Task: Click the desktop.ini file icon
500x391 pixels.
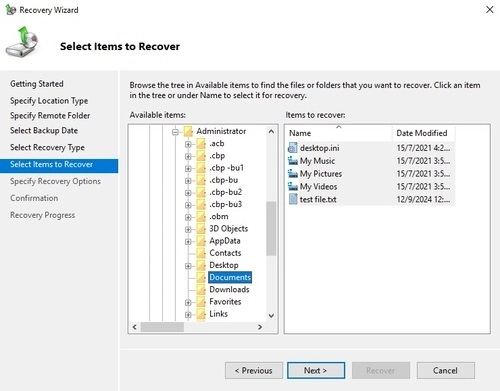Action: point(293,148)
